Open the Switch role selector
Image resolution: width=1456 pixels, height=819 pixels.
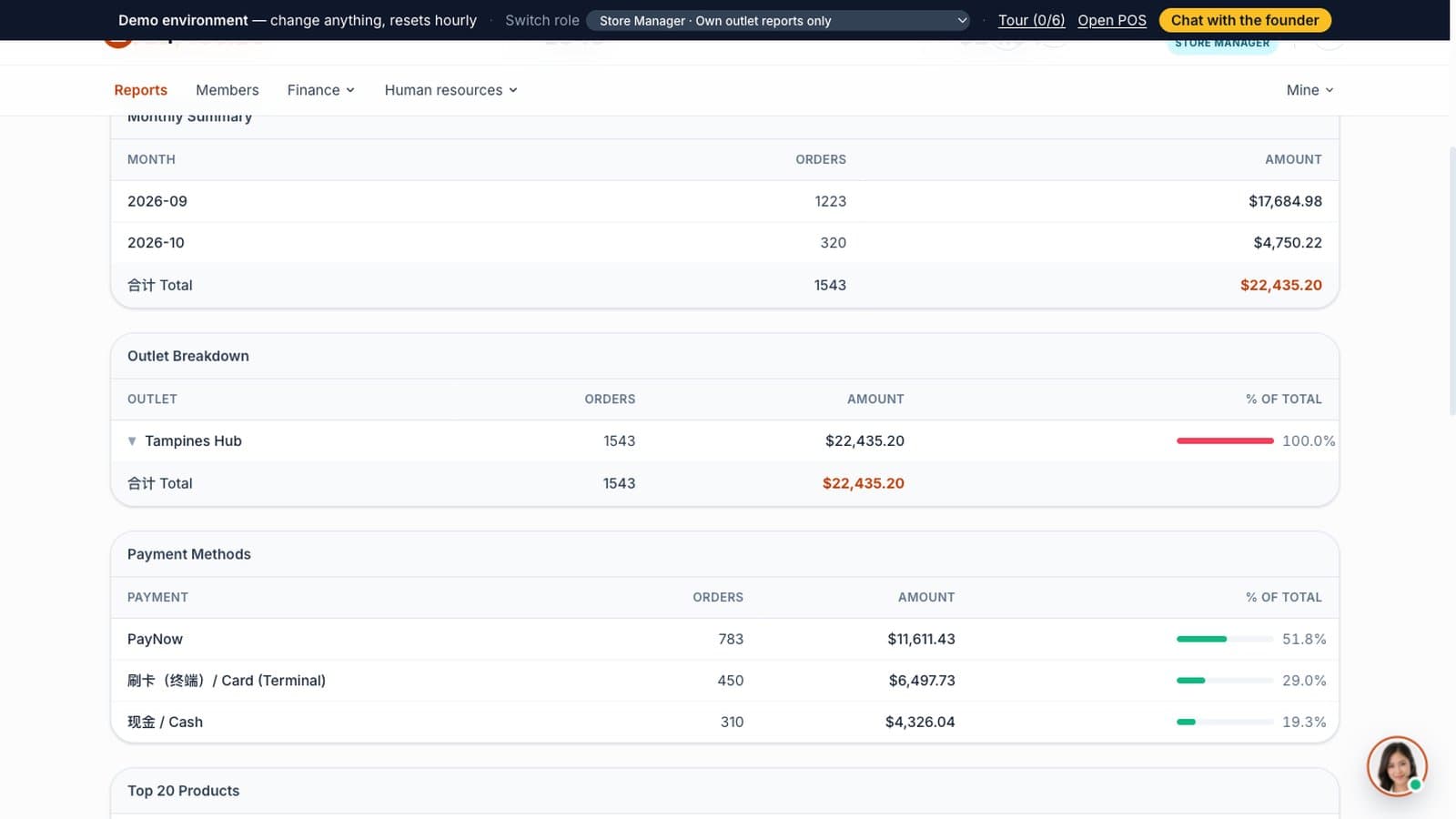point(779,20)
